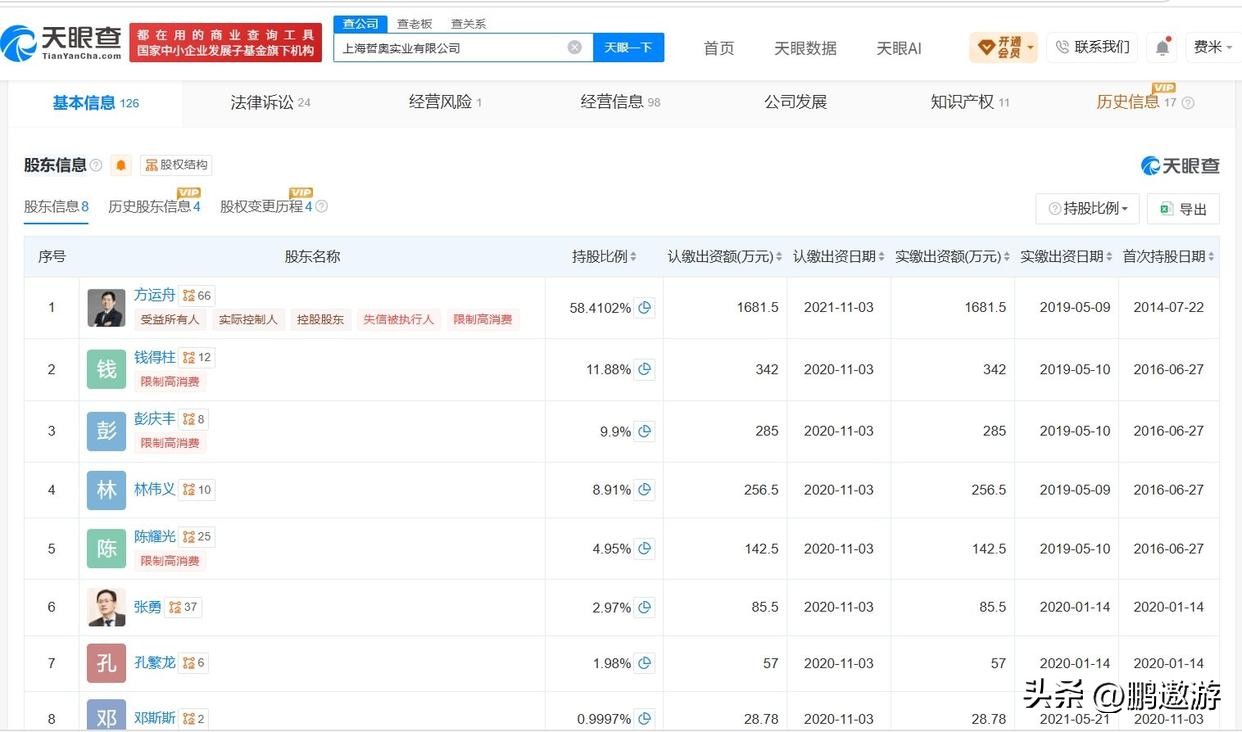
Task: Open shareholder 孔繁龙 name link
Action: 154,663
